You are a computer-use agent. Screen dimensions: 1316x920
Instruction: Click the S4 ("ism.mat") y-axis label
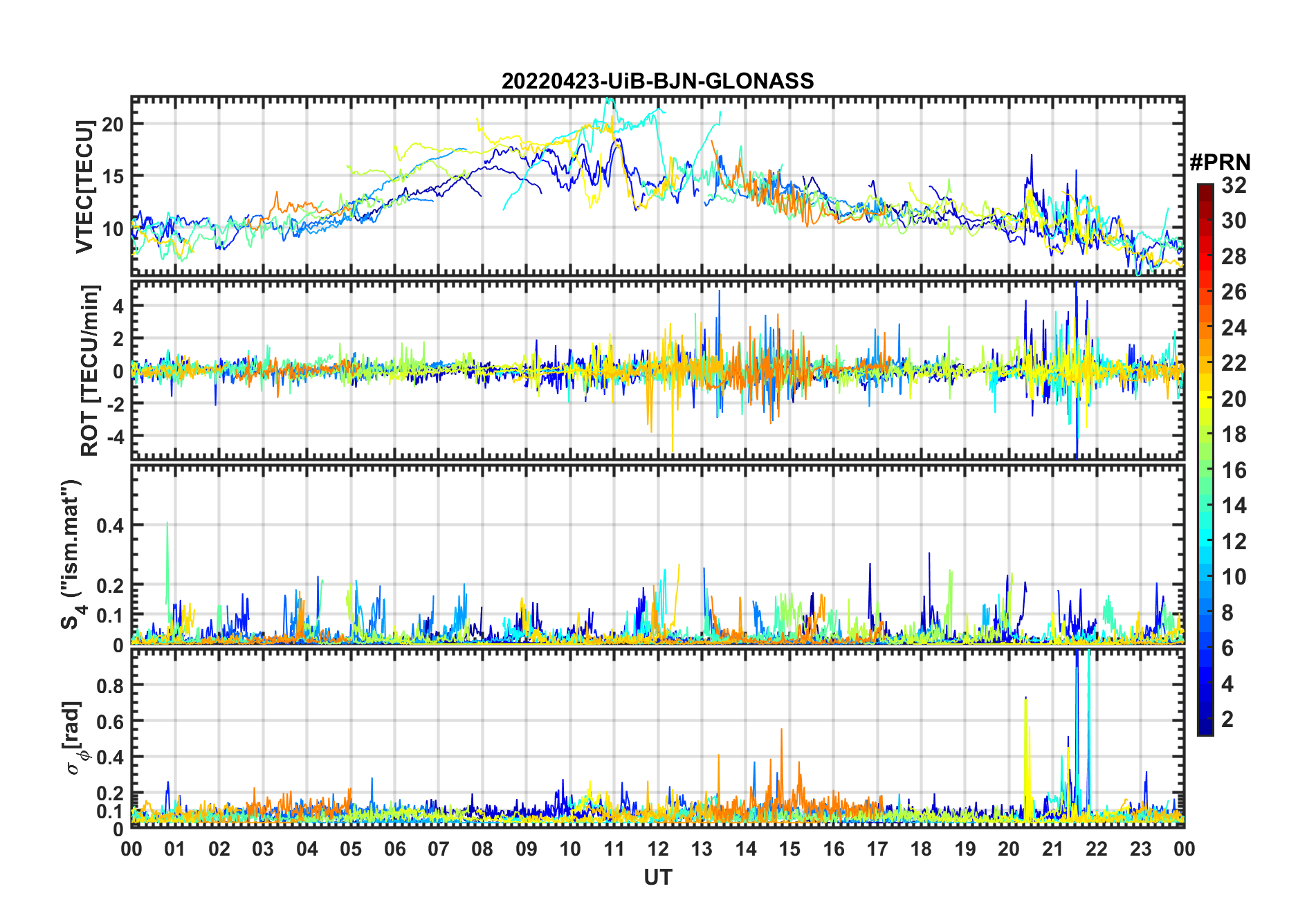(72, 555)
